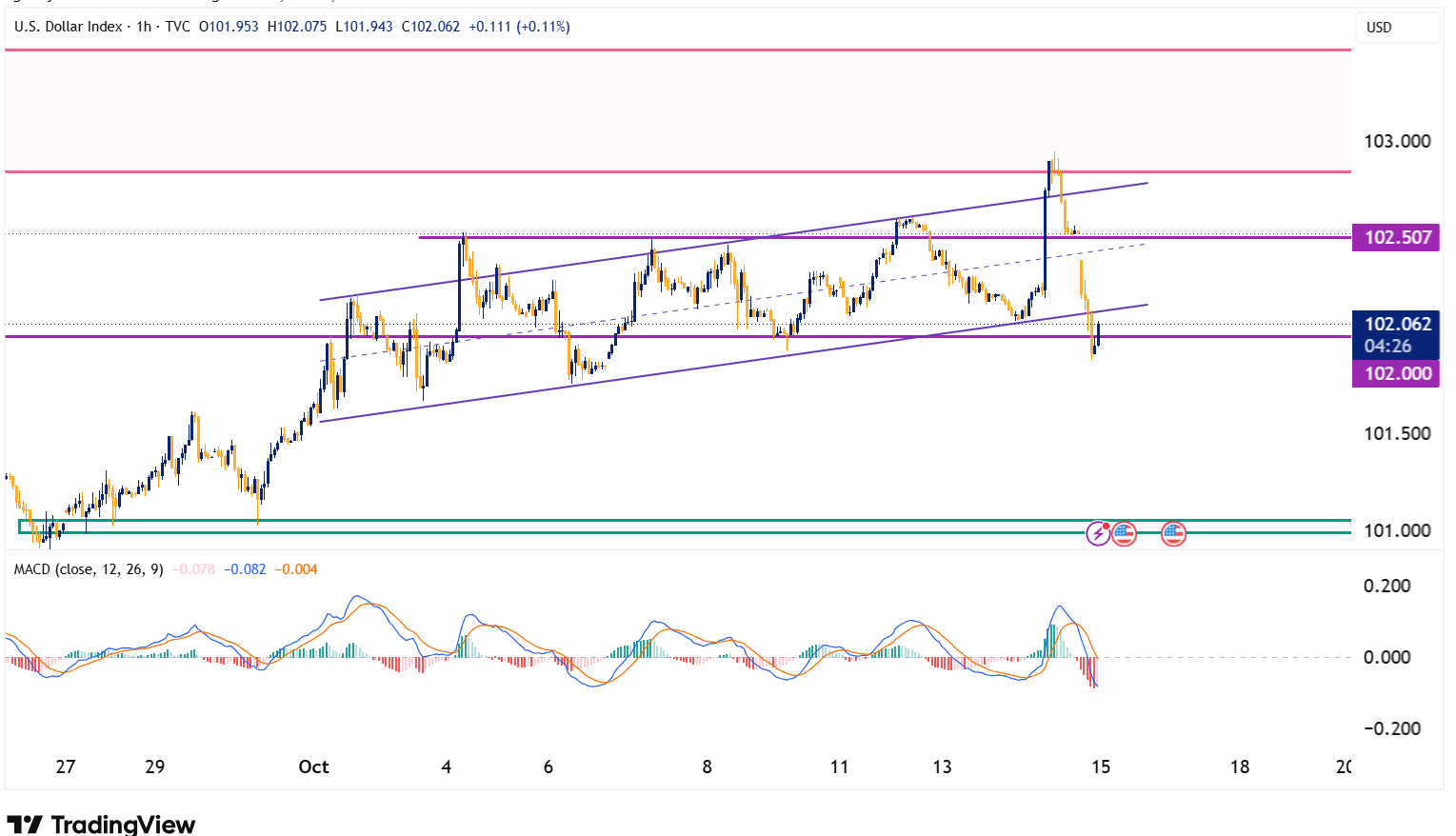Click the low value L101.943
Image resolution: width=1456 pixels, height=836 pixels.
(364, 27)
